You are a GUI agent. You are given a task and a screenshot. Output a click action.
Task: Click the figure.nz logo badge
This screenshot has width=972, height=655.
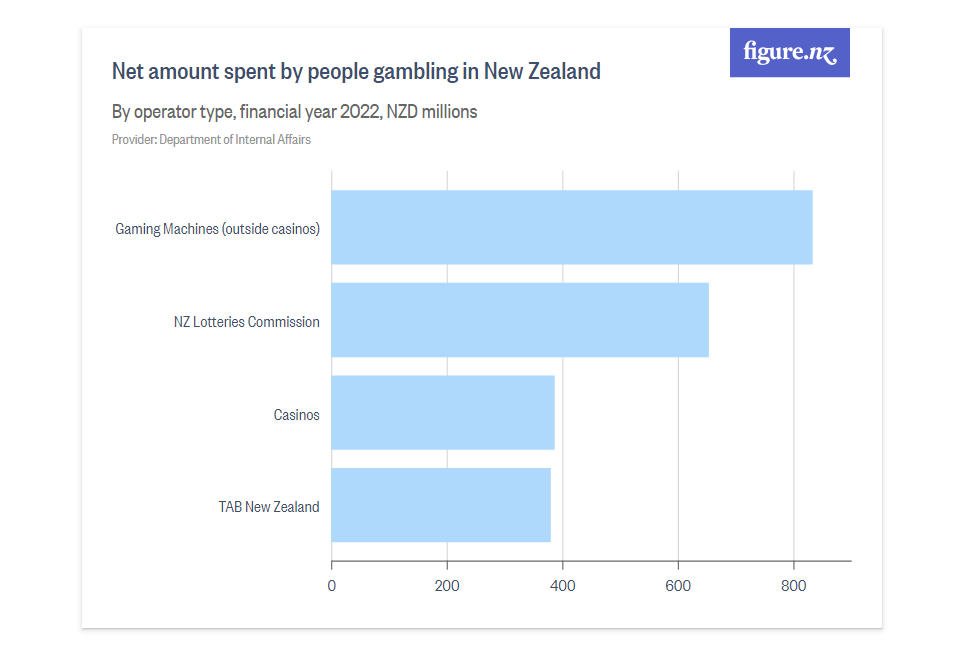[x=789, y=53]
